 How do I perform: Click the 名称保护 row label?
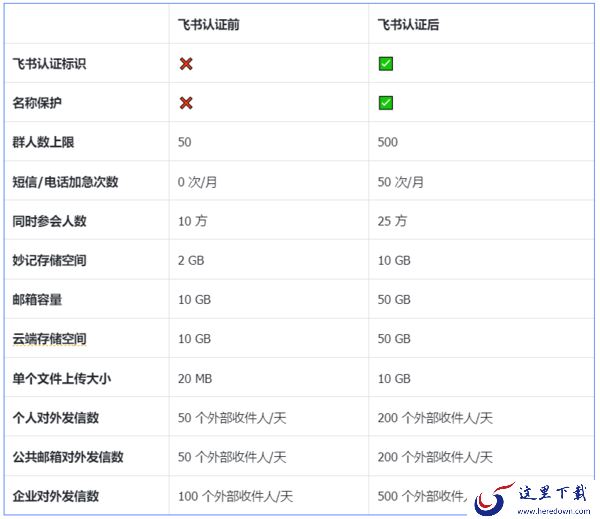[37, 103]
